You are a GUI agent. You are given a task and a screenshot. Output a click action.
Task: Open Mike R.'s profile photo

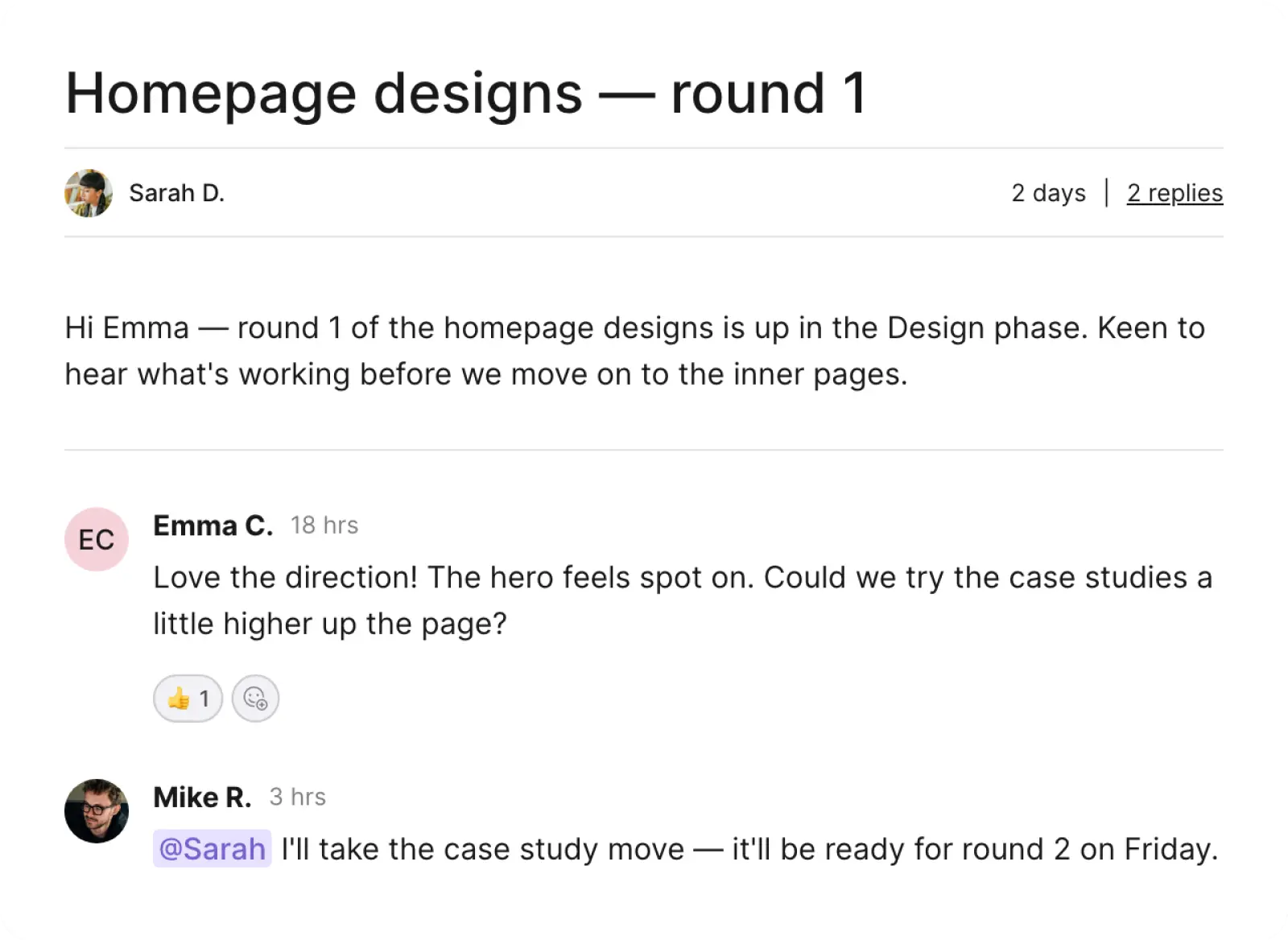pos(97,810)
